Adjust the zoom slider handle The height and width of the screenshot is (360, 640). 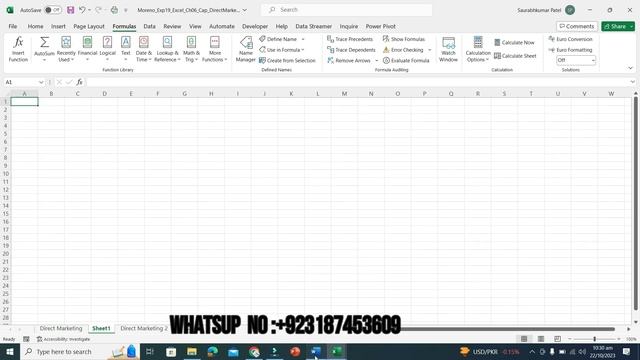coord(595,339)
